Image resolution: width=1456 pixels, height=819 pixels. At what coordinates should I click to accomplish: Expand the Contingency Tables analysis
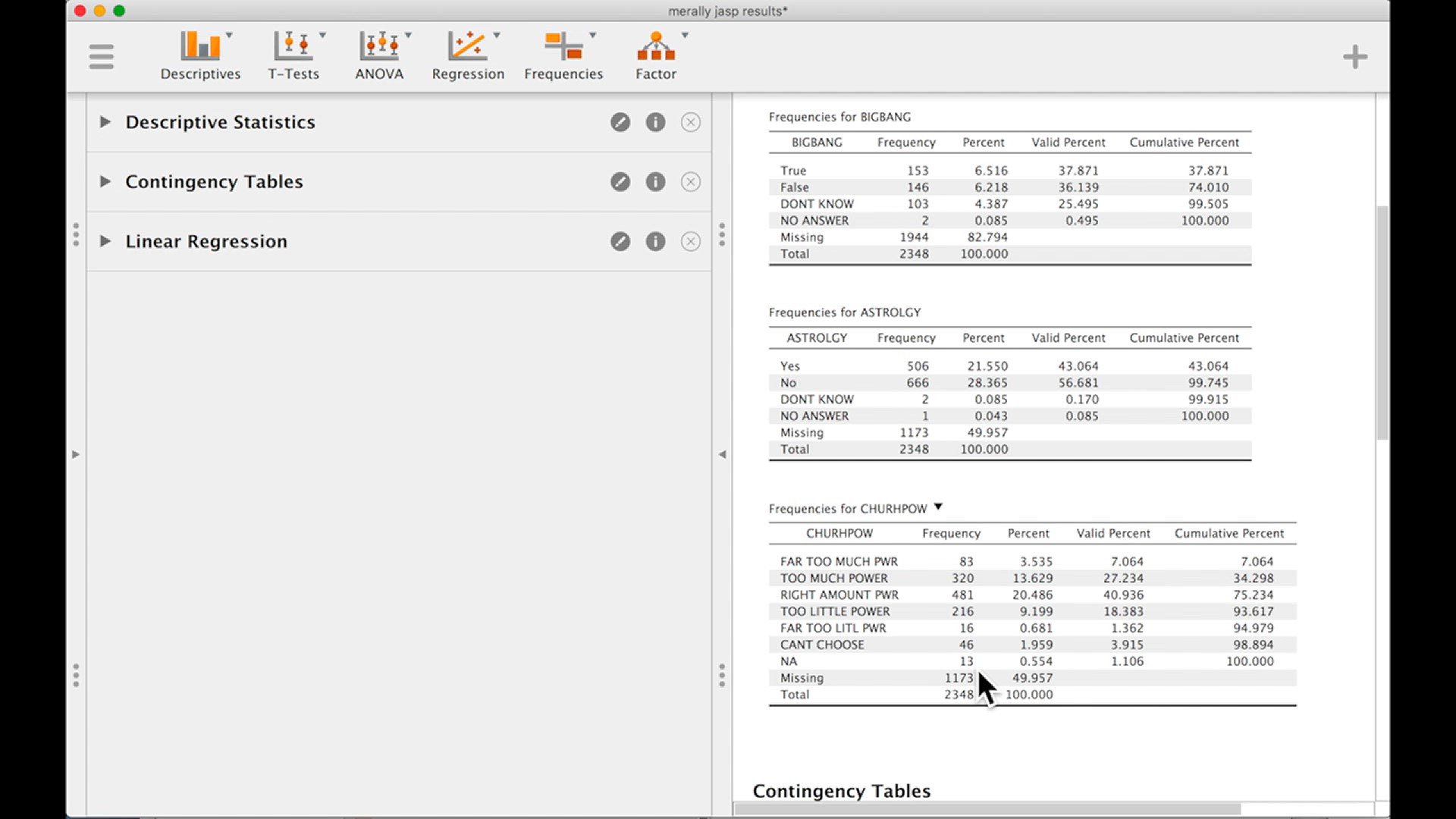point(105,182)
